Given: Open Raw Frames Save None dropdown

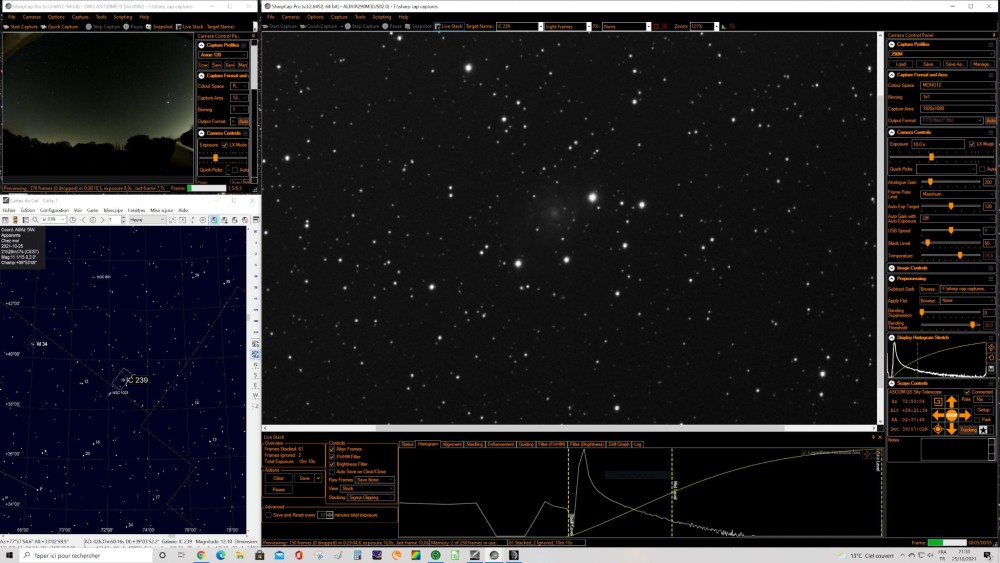Looking at the screenshot, I should pos(374,480).
